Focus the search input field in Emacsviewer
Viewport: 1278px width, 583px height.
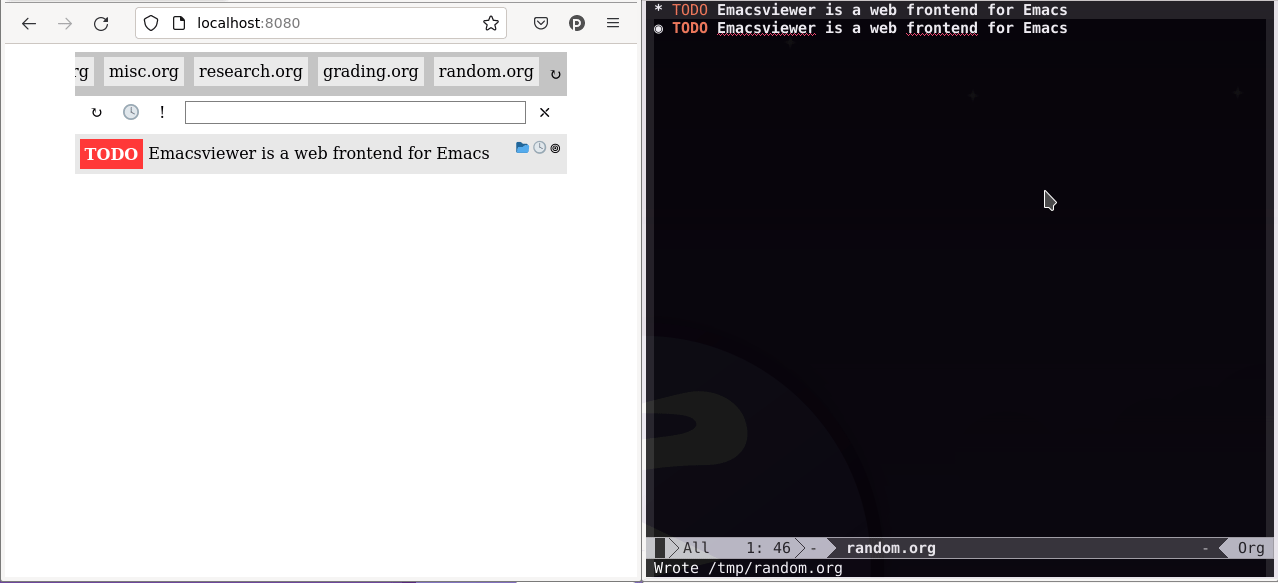tap(355, 112)
